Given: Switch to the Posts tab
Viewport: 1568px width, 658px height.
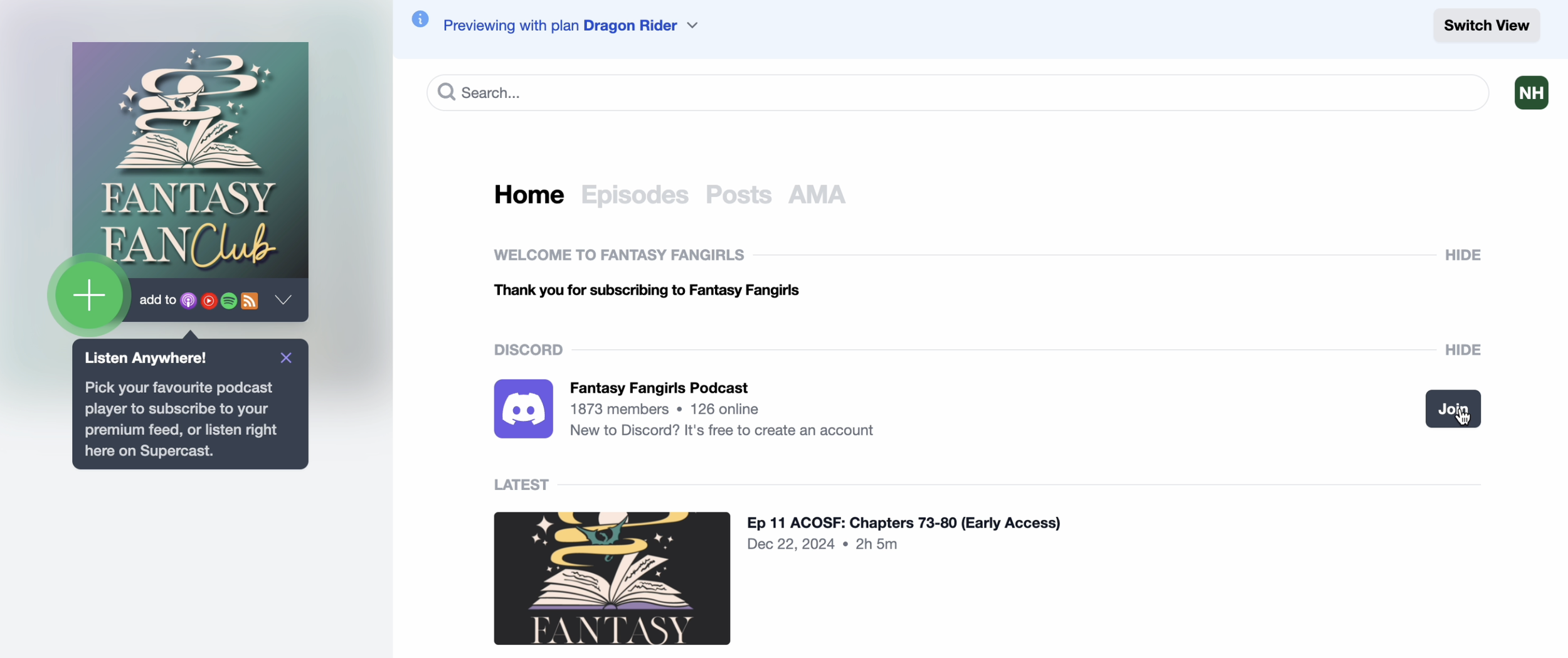Looking at the screenshot, I should [738, 194].
